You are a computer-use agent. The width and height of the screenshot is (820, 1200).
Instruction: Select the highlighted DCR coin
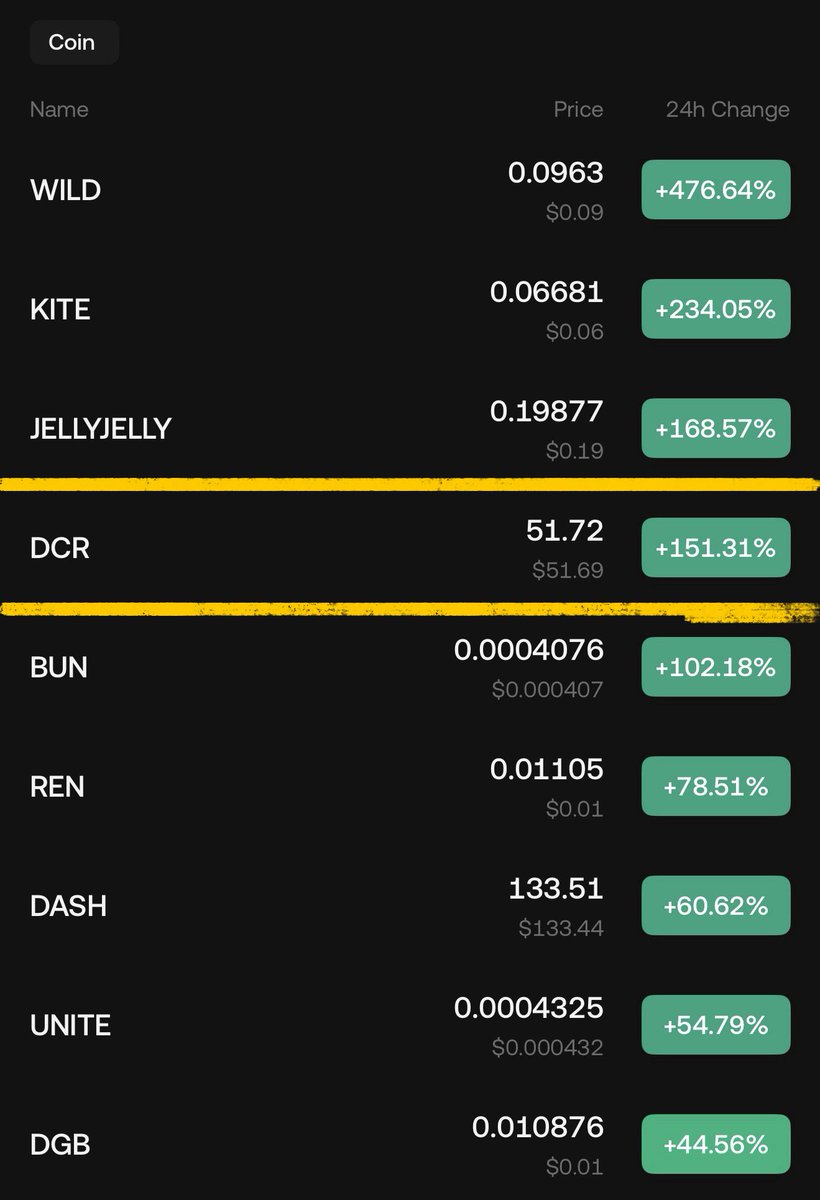click(61, 548)
